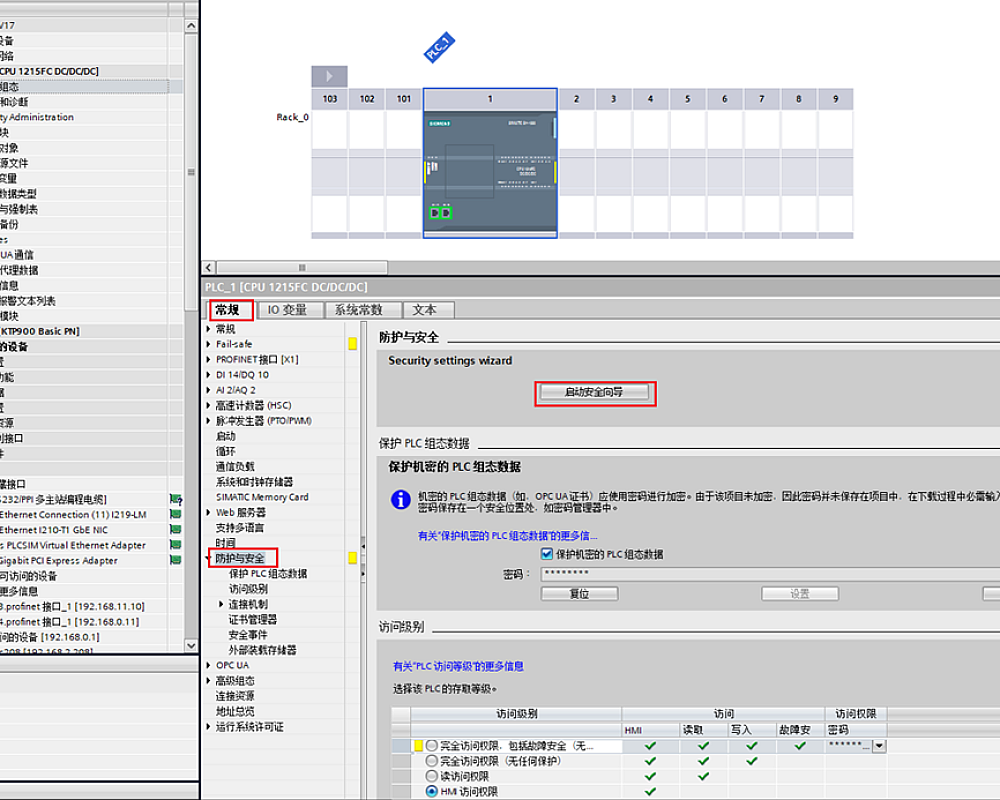Select the 读访问权限 radio button
This screenshot has height=800, width=1000.
(432, 776)
